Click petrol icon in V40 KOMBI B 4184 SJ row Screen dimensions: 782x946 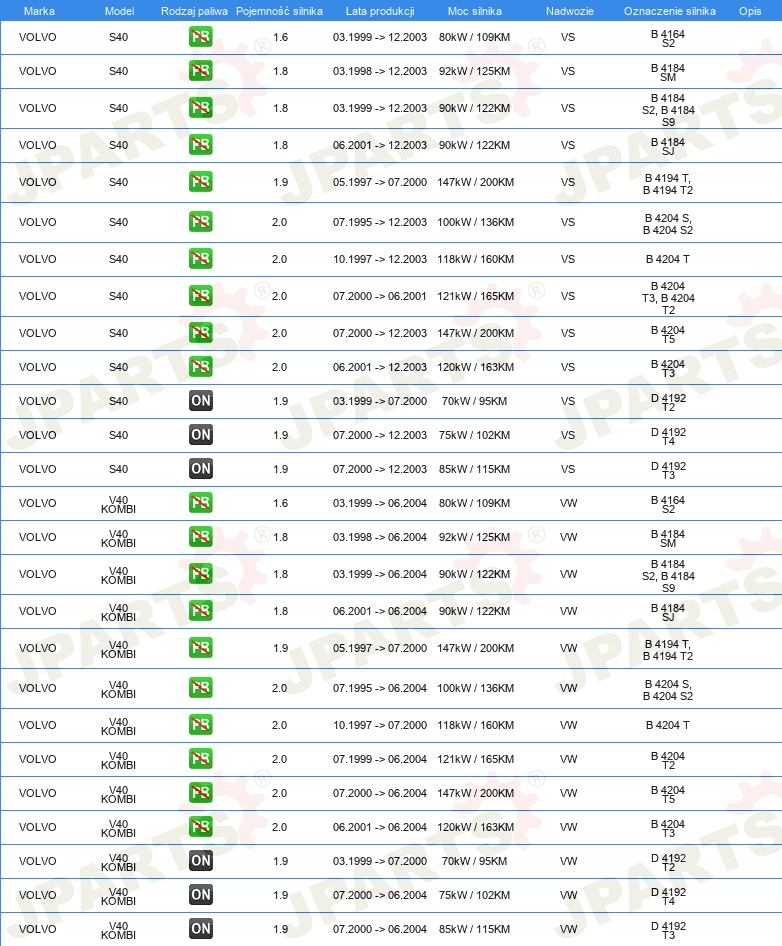(200, 611)
